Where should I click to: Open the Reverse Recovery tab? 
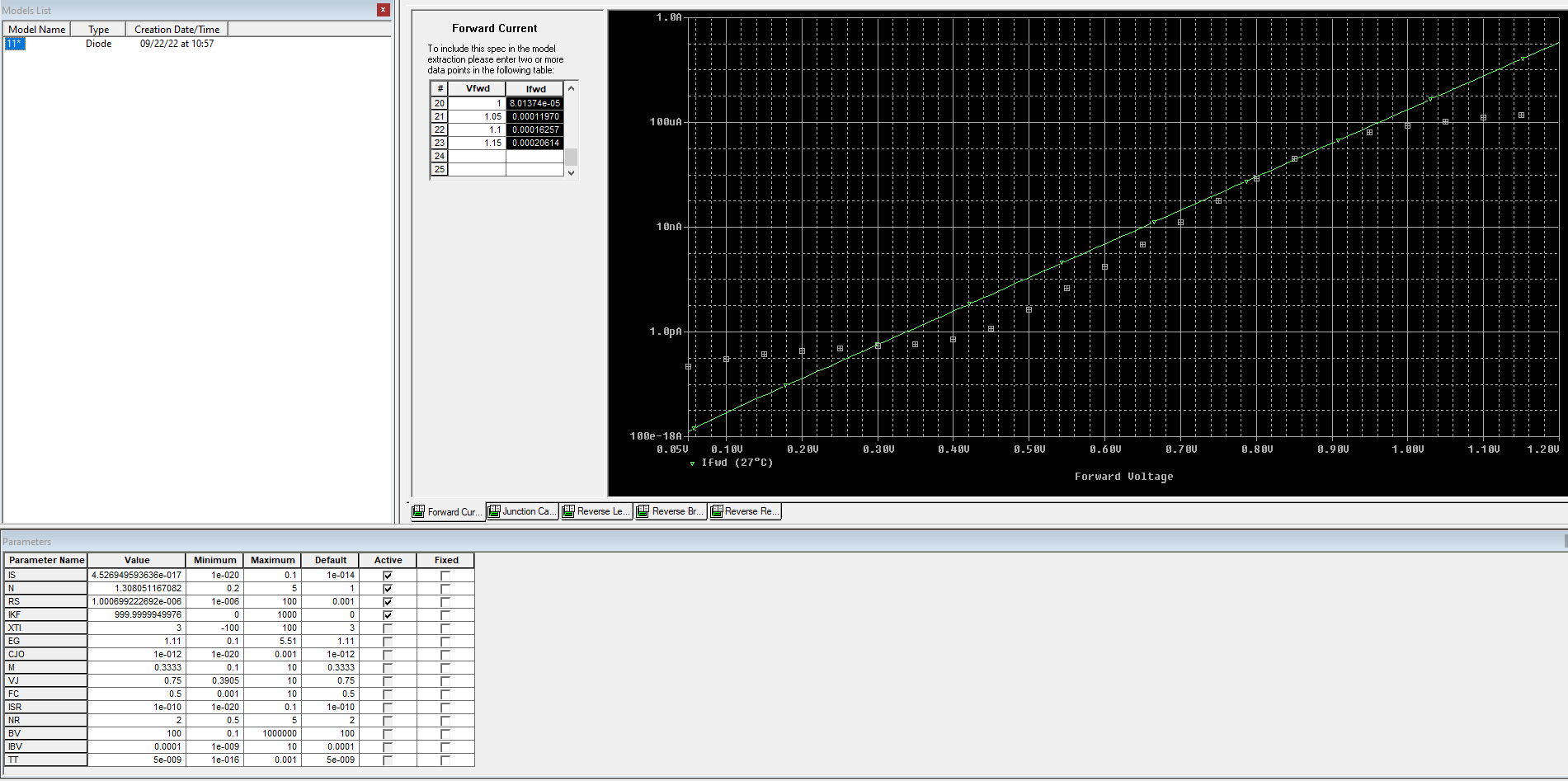coord(744,511)
